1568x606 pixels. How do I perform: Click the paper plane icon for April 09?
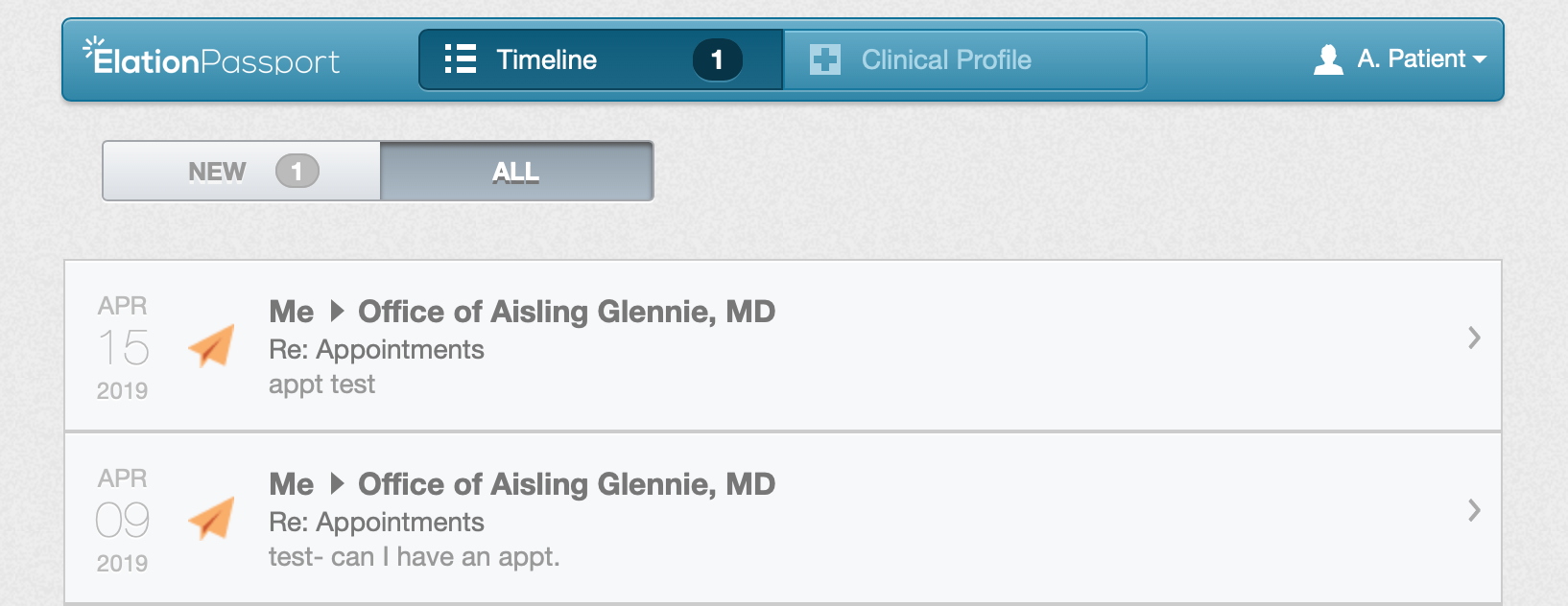tap(212, 518)
